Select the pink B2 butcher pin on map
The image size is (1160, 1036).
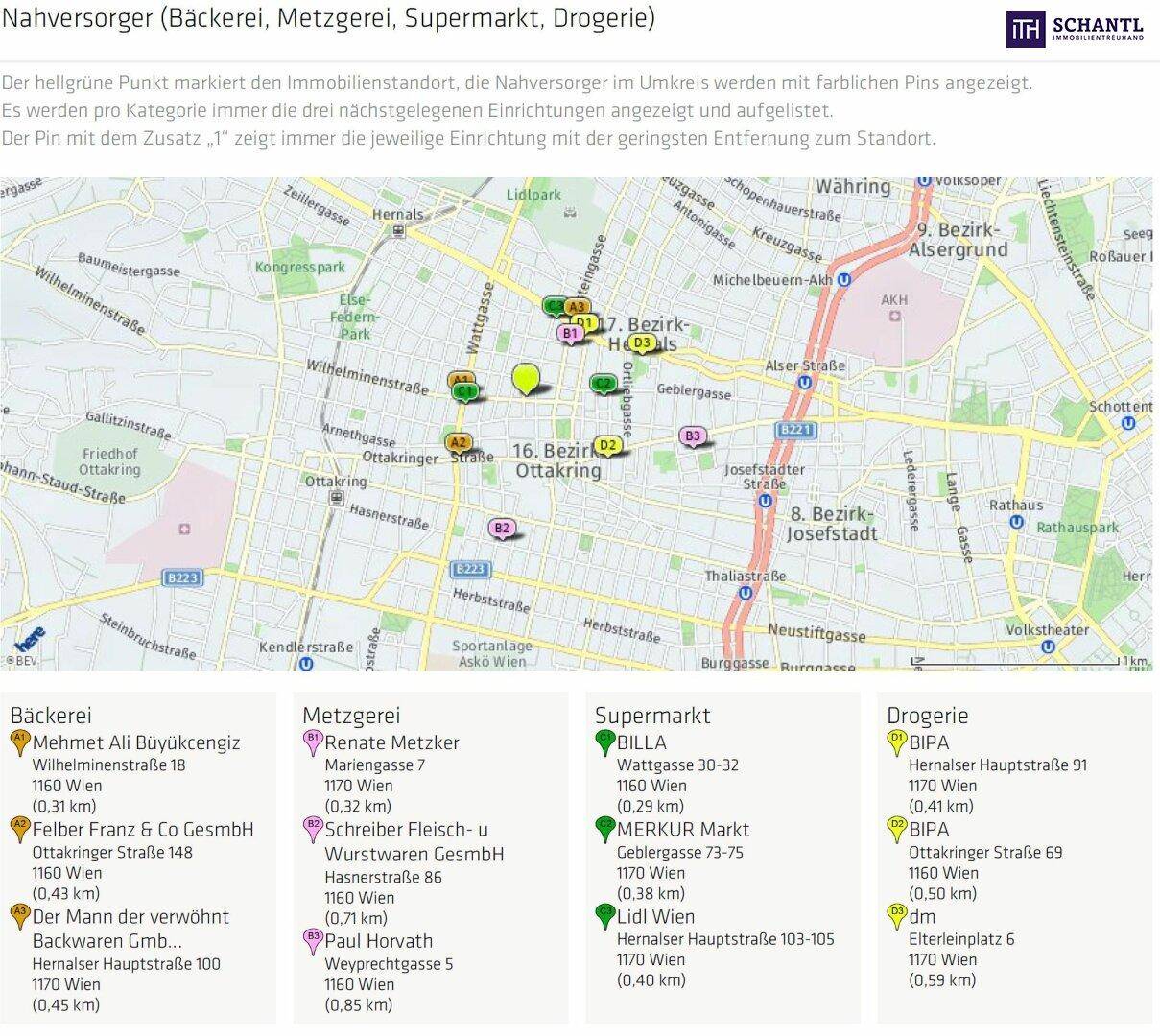tap(501, 529)
